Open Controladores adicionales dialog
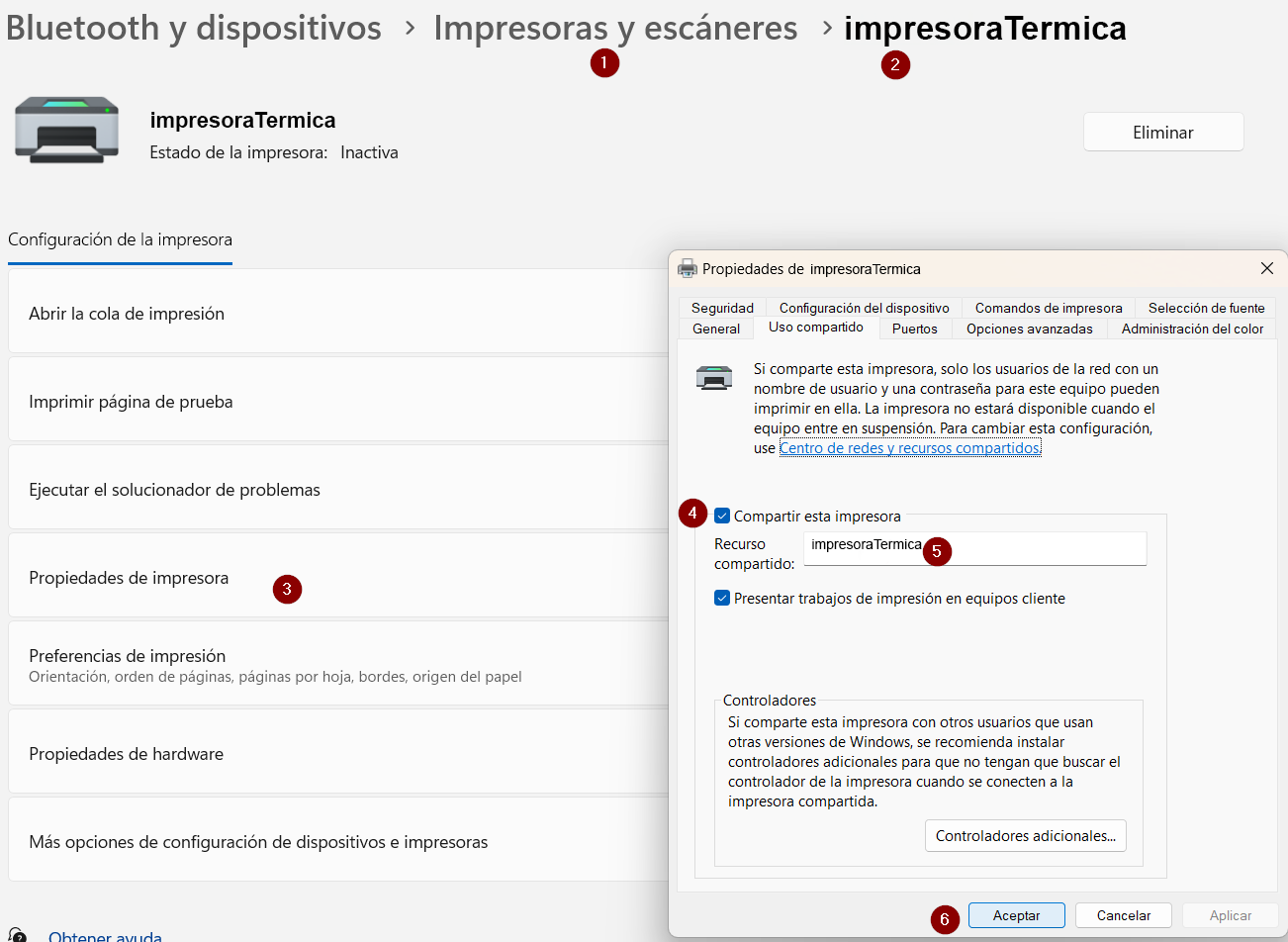The image size is (1288, 942). click(x=1025, y=835)
